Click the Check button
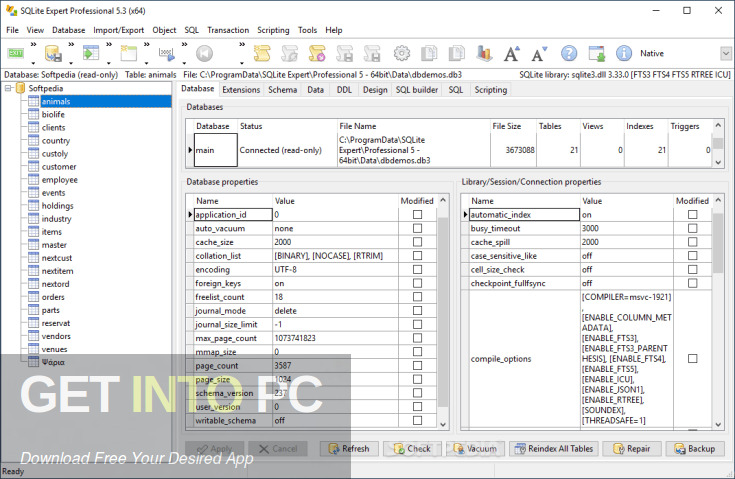This screenshot has width=735, height=479. click(412, 449)
